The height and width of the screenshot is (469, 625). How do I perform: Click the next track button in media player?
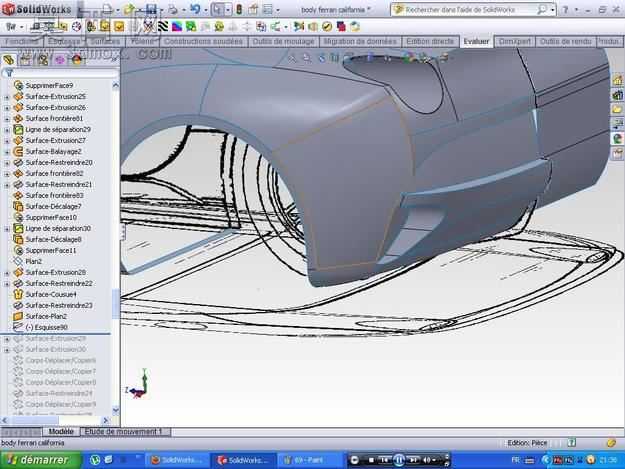[x=413, y=460]
